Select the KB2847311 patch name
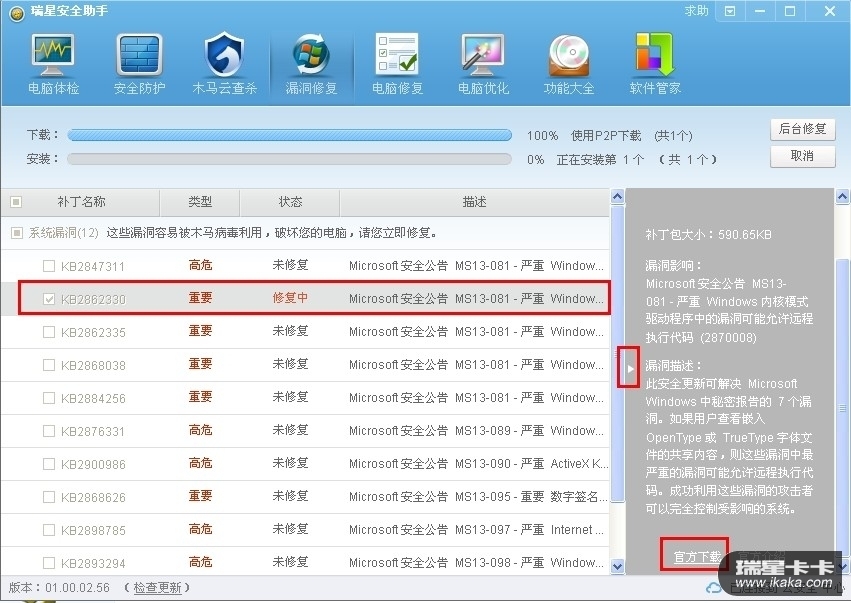Screen dimensions: 851x603 tap(93, 266)
